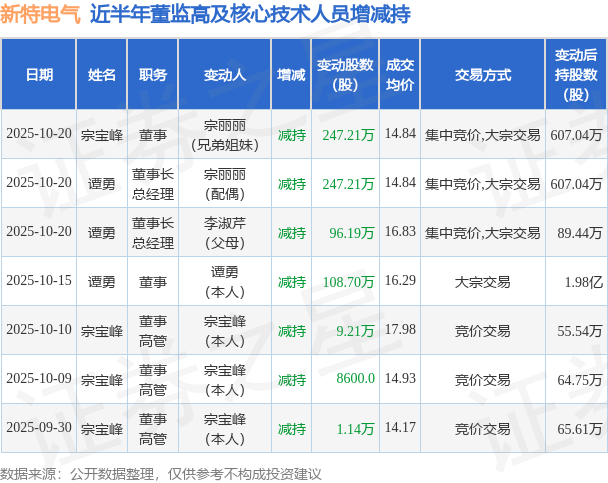The height and width of the screenshot is (483, 608).
Task: Click the date 2025-09-30
Action: pyautogui.click(x=39, y=428)
